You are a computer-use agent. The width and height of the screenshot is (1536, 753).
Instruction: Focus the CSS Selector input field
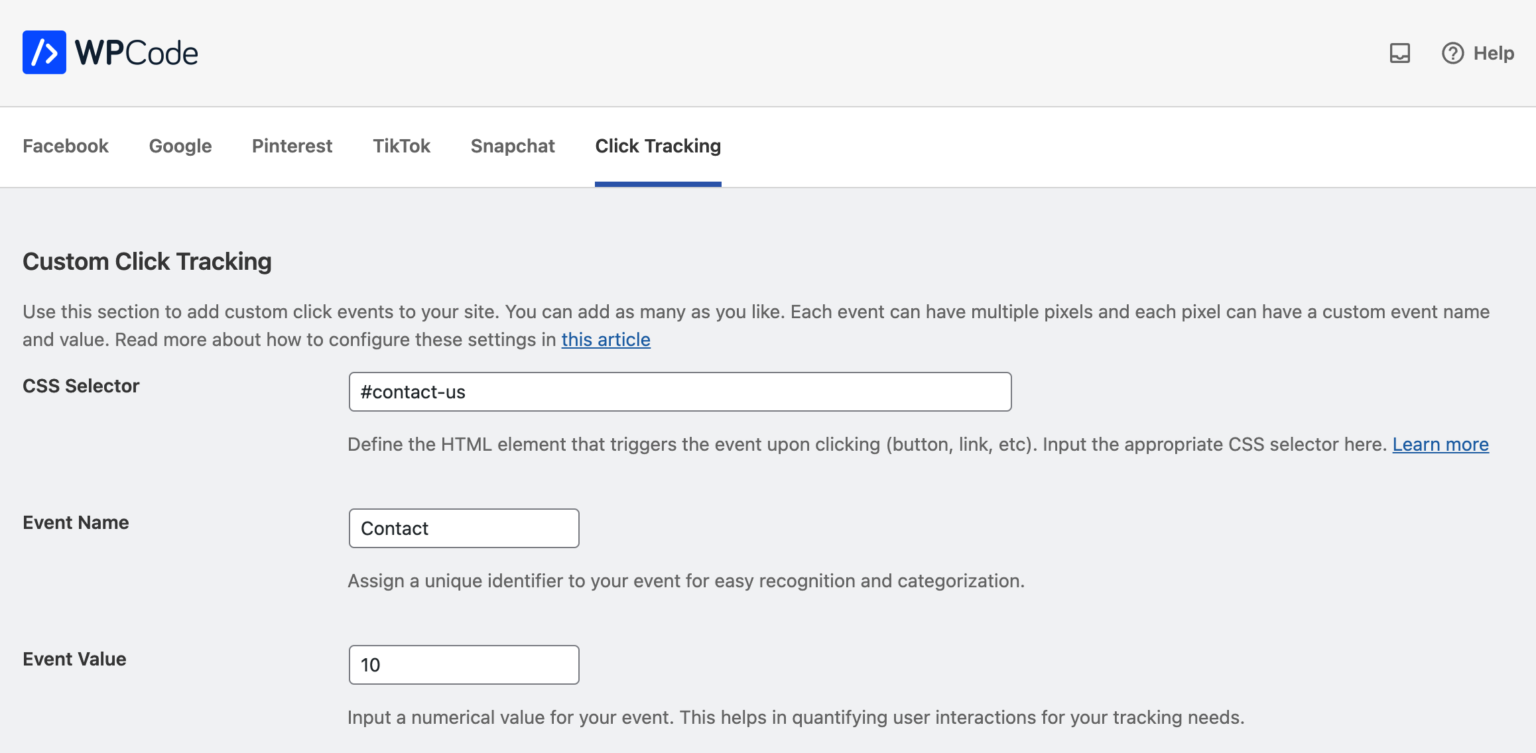click(680, 391)
